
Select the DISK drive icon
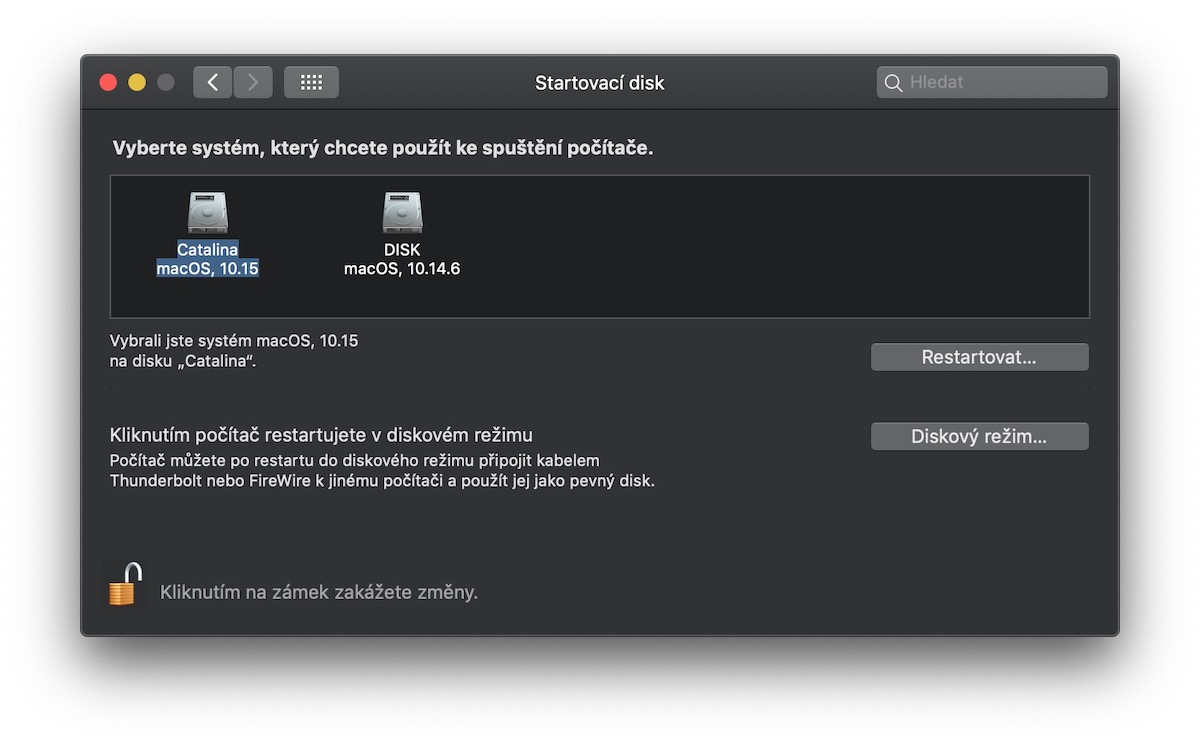402,213
